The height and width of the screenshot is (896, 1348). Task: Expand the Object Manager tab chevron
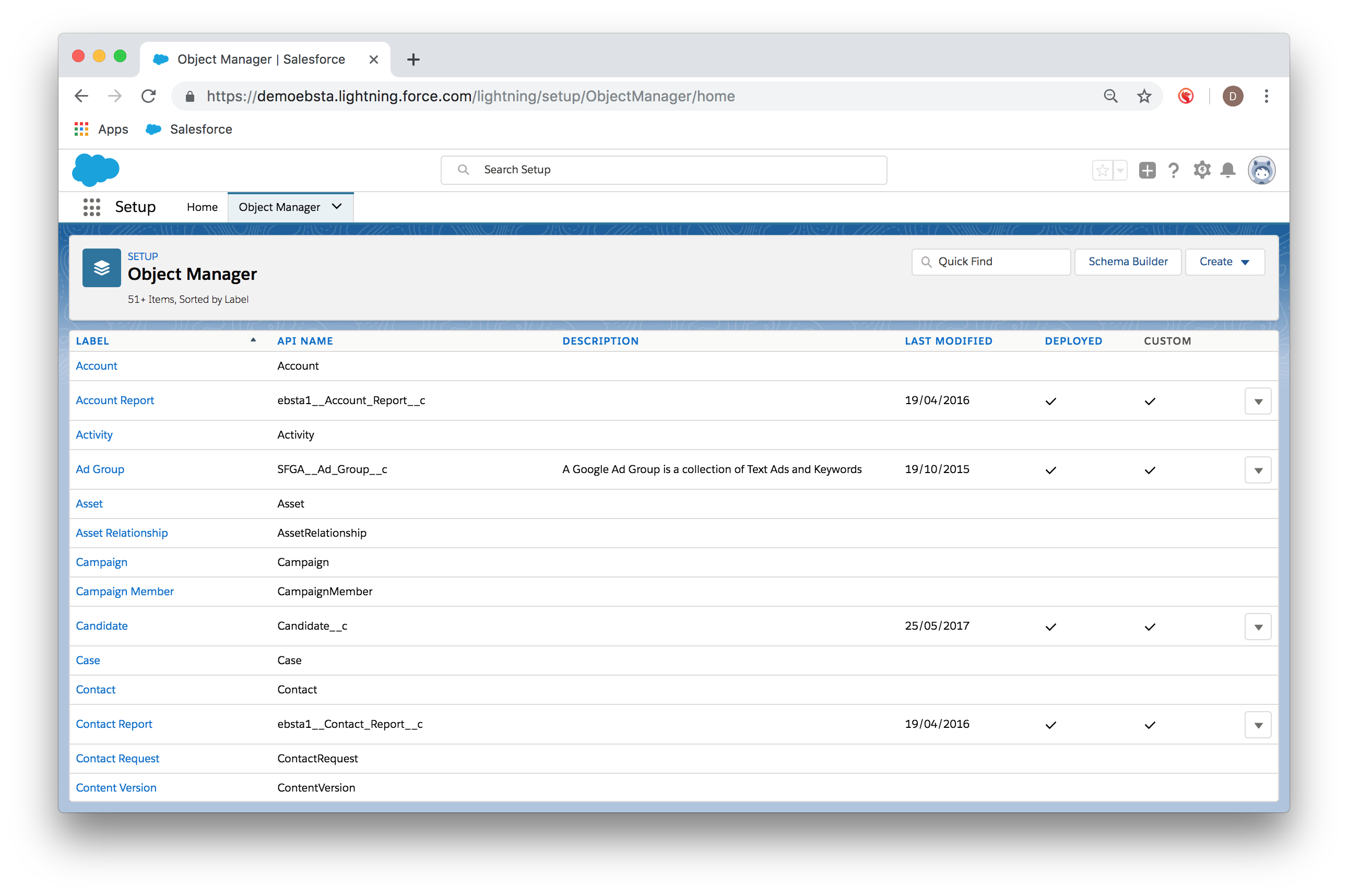tap(337, 207)
